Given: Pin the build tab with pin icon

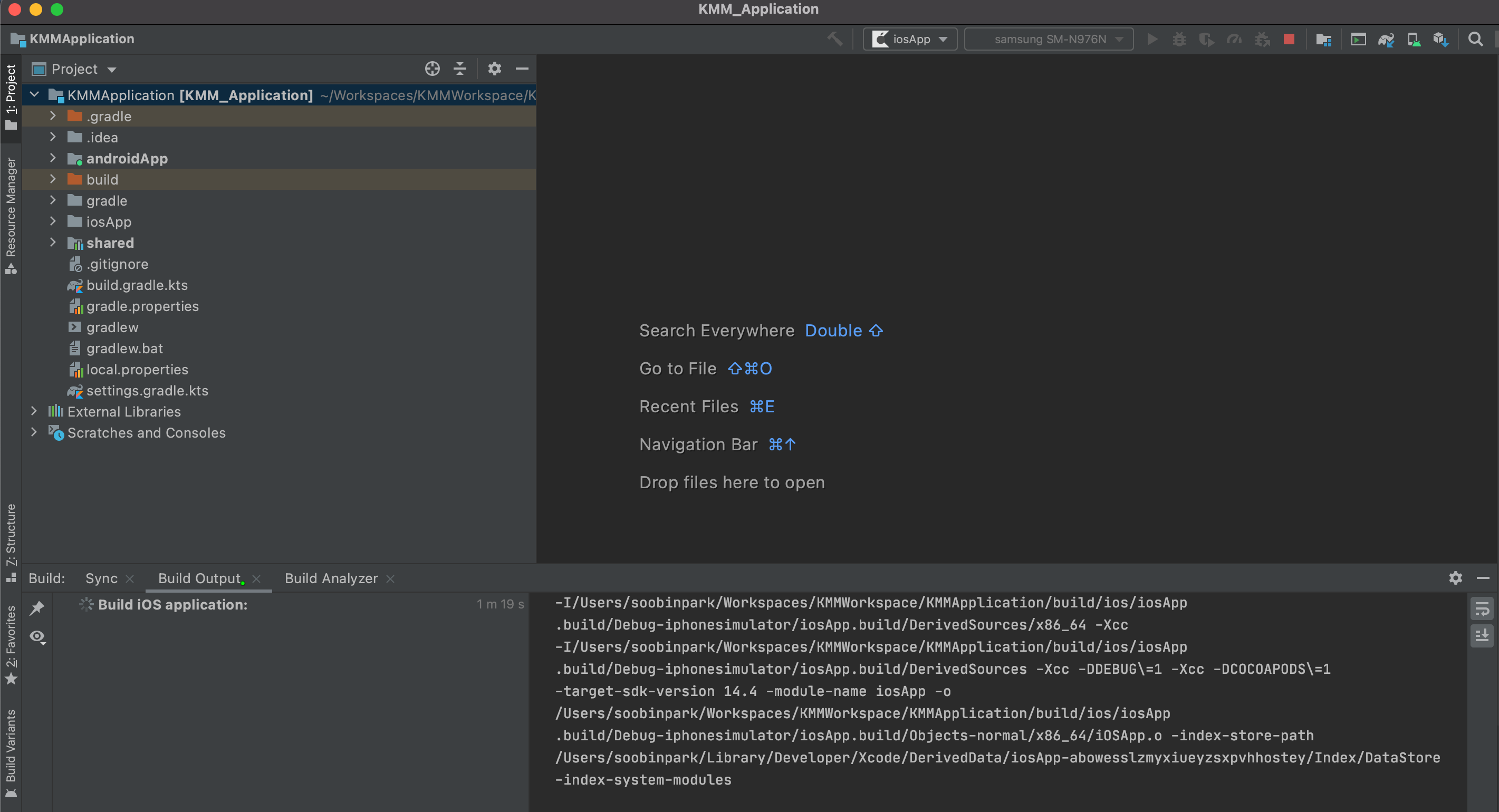Looking at the screenshot, I should (x=37, y=607).
